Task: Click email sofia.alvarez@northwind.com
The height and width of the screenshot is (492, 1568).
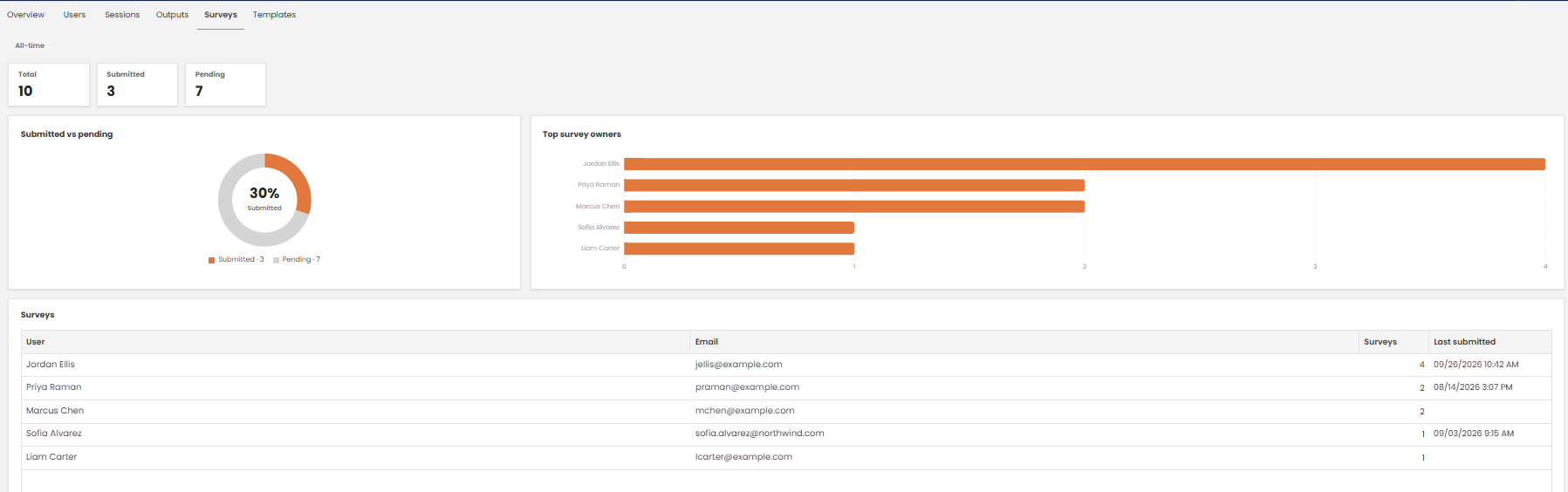Action: [760, 434]
